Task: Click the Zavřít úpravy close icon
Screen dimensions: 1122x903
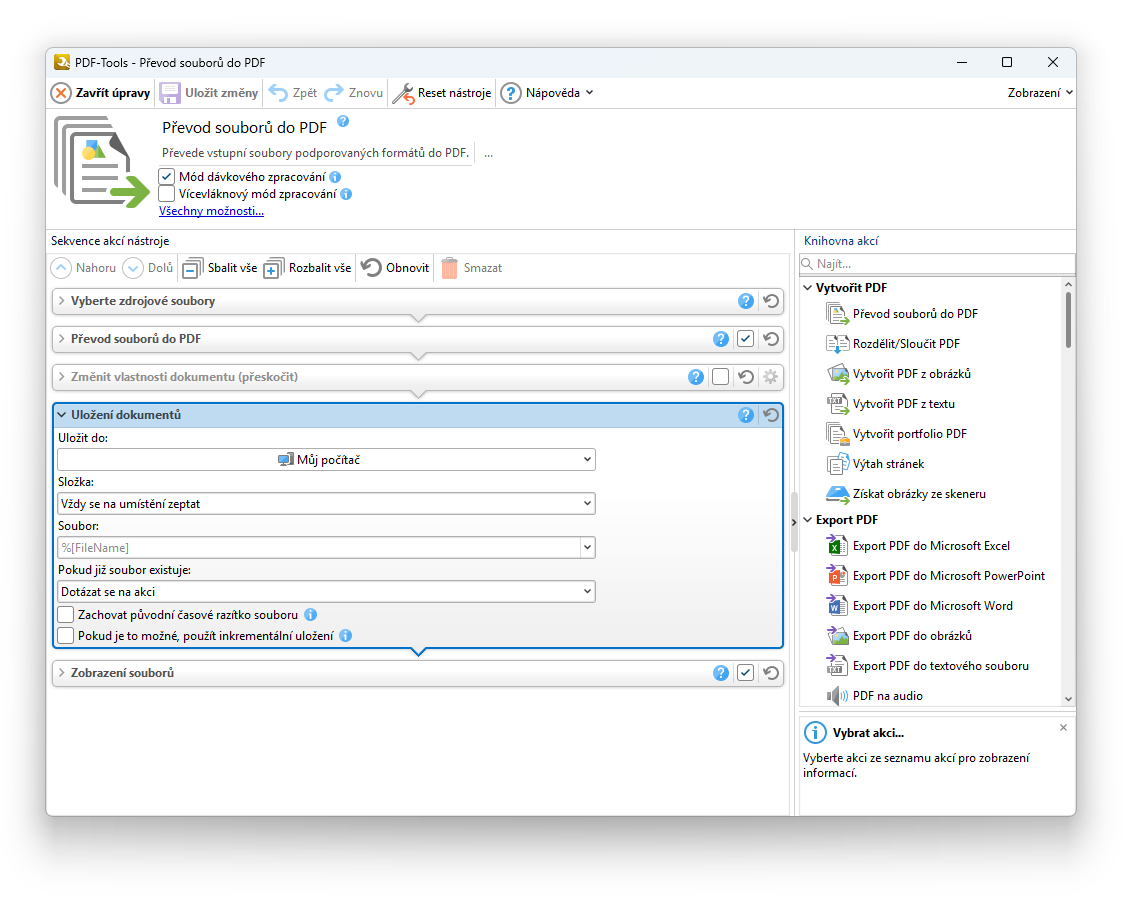Action: (x=62, y=93)
